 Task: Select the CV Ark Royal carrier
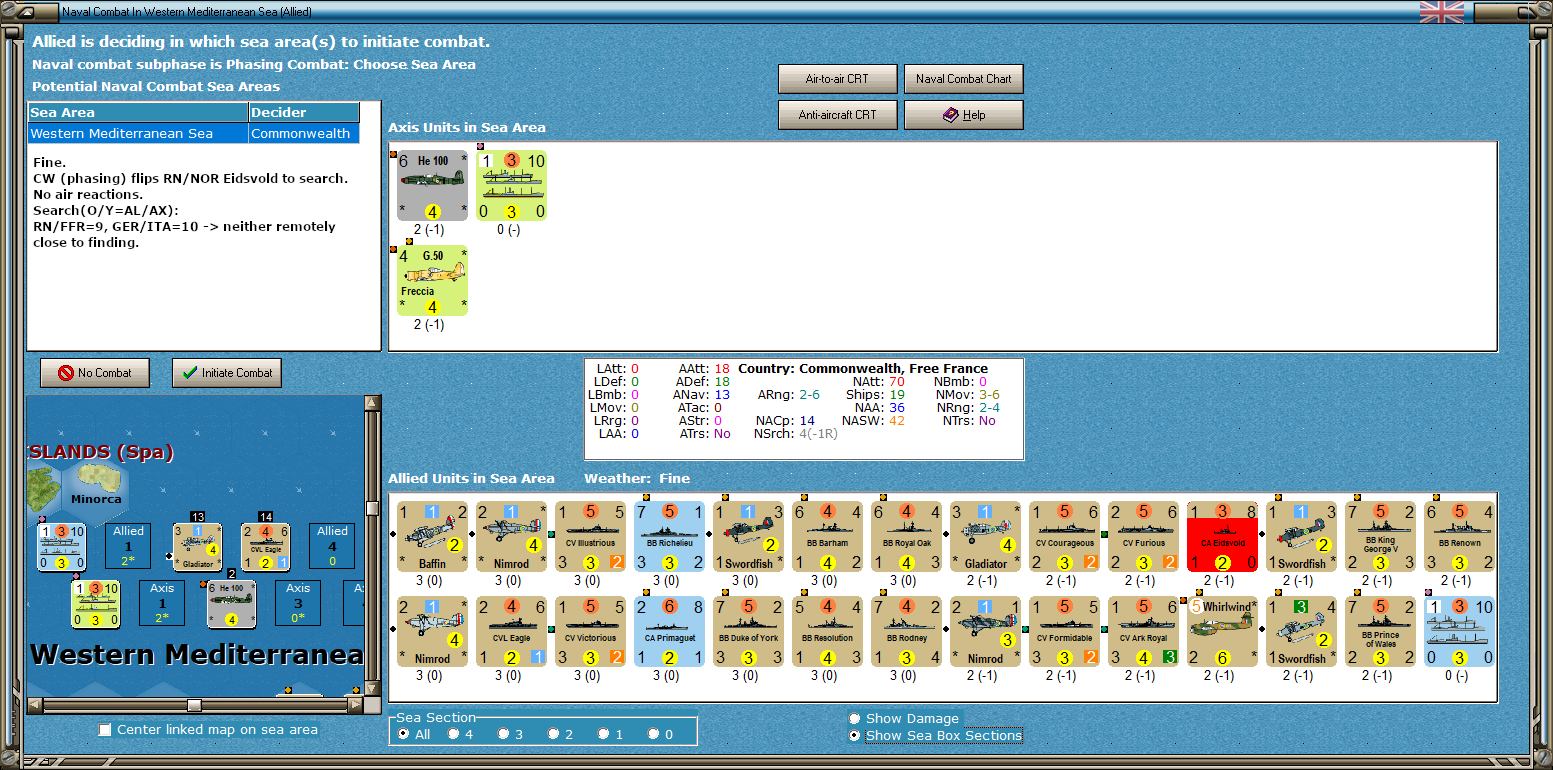coord(1143,632)
